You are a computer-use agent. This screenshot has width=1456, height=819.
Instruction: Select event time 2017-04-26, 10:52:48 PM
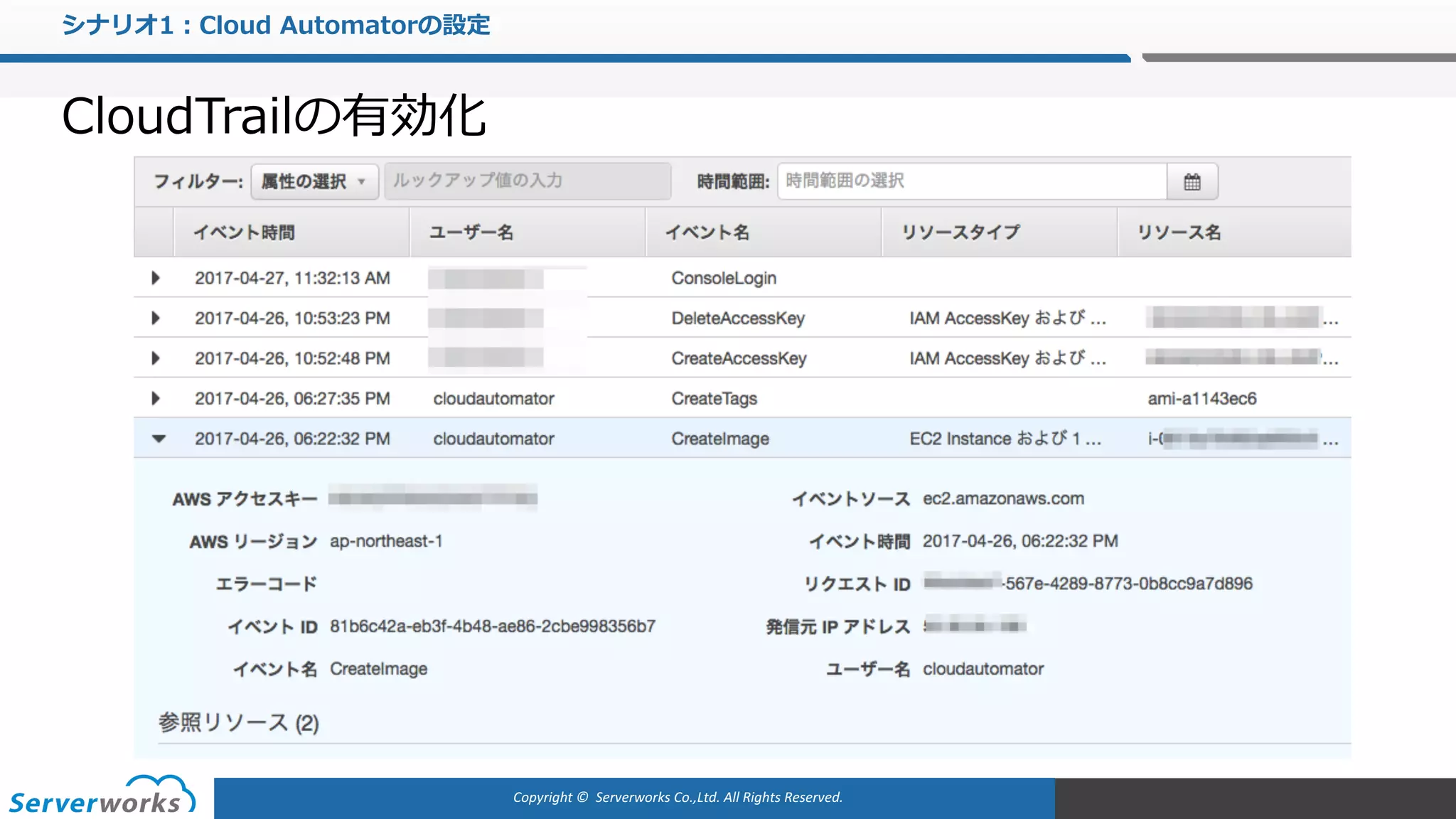292,358
